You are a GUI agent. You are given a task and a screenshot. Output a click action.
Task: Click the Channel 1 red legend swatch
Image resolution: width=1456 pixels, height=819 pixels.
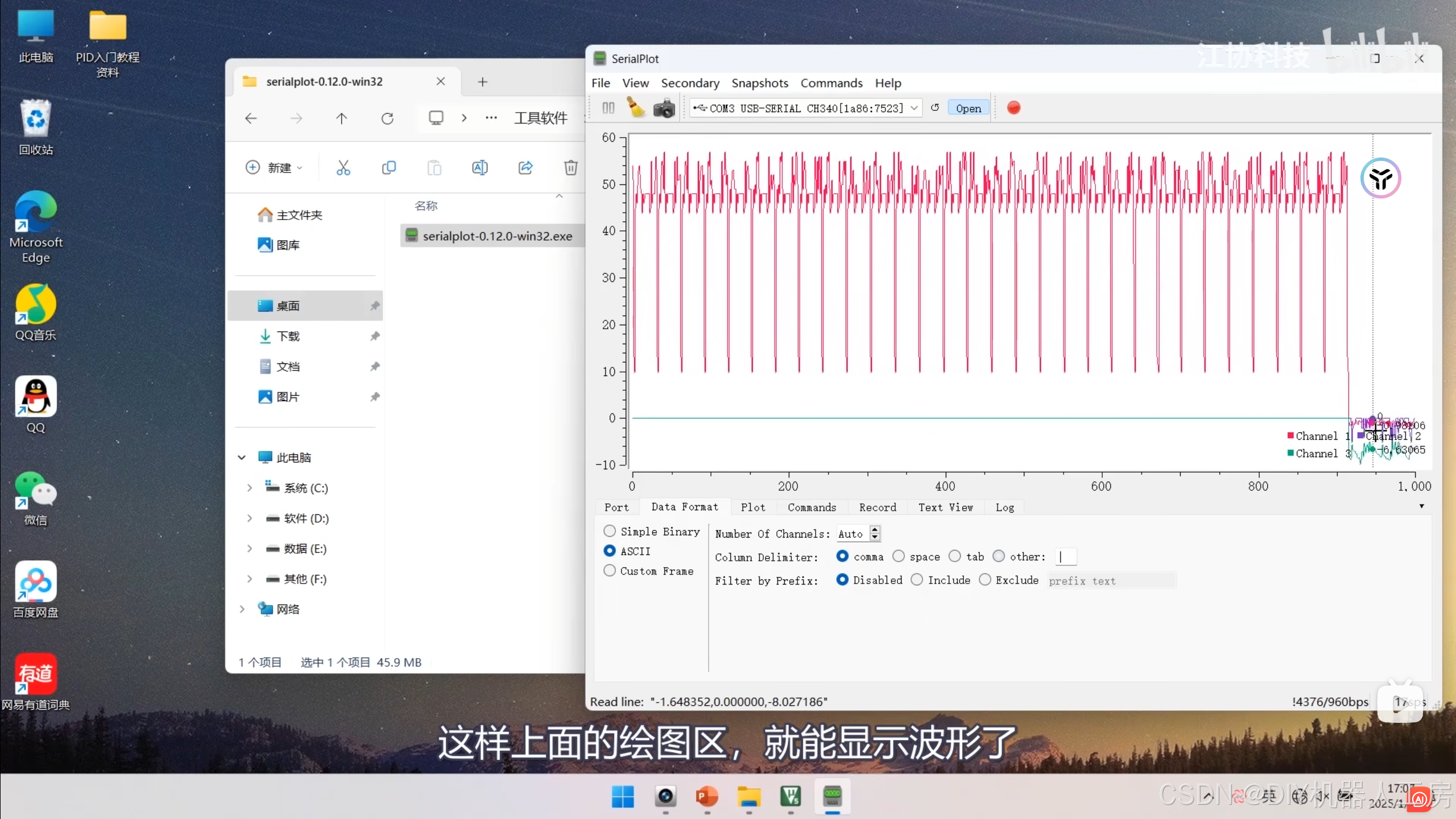[x=1290, y=436]
